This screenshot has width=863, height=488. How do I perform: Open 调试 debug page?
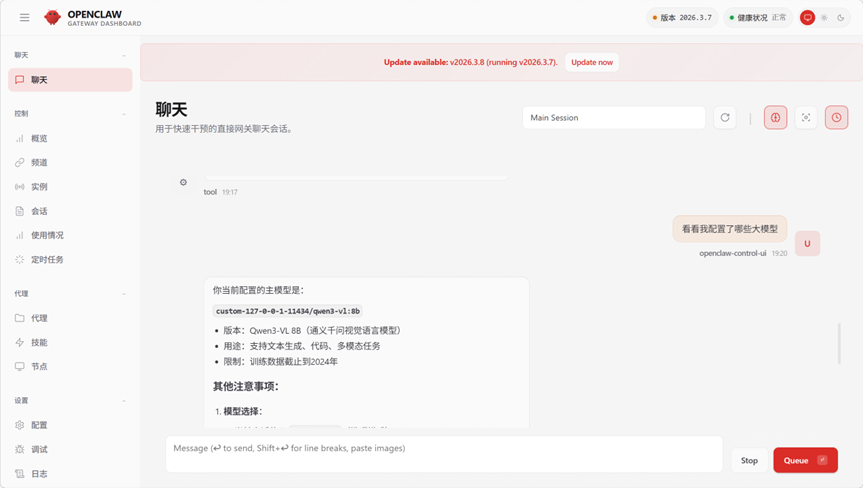[x=70, y=449]
